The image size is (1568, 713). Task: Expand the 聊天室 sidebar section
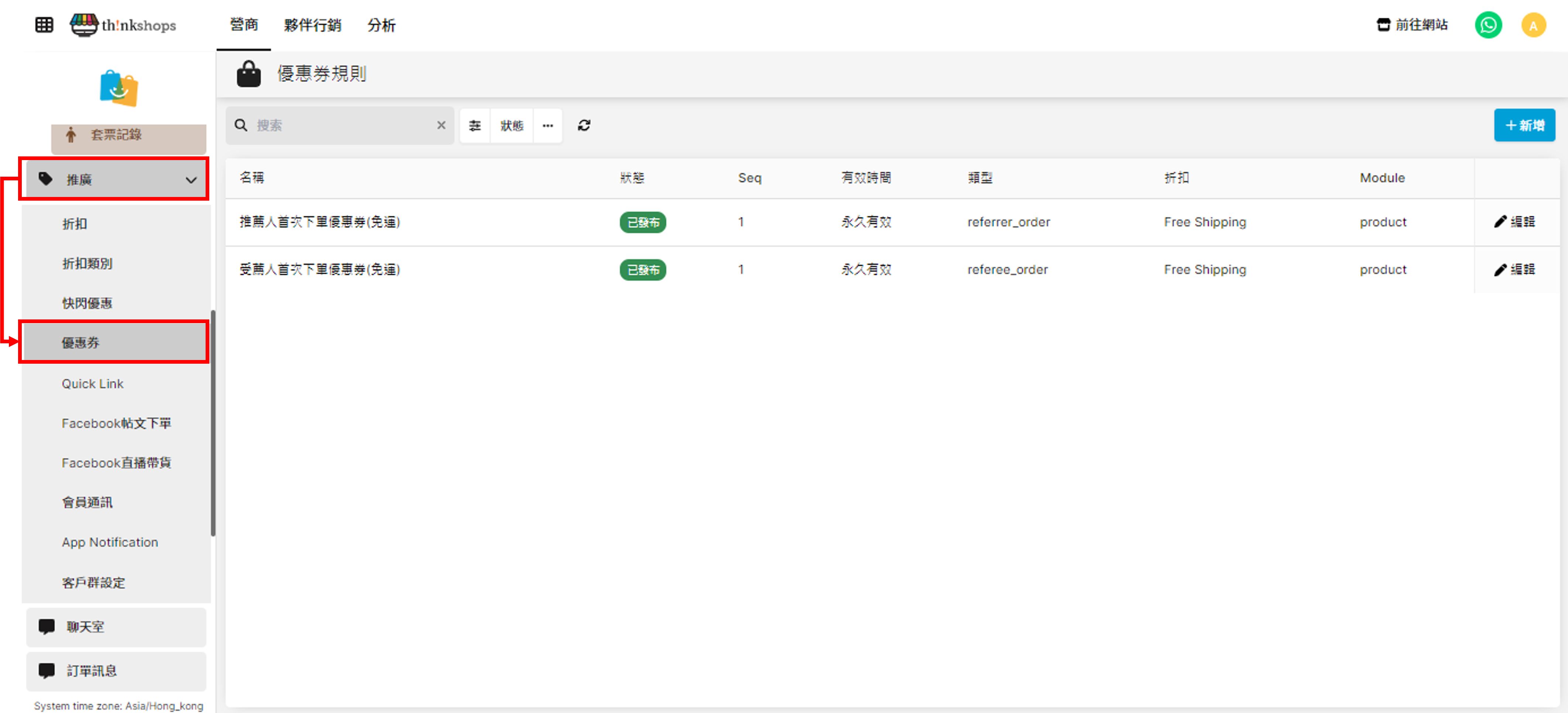[116, 627]
